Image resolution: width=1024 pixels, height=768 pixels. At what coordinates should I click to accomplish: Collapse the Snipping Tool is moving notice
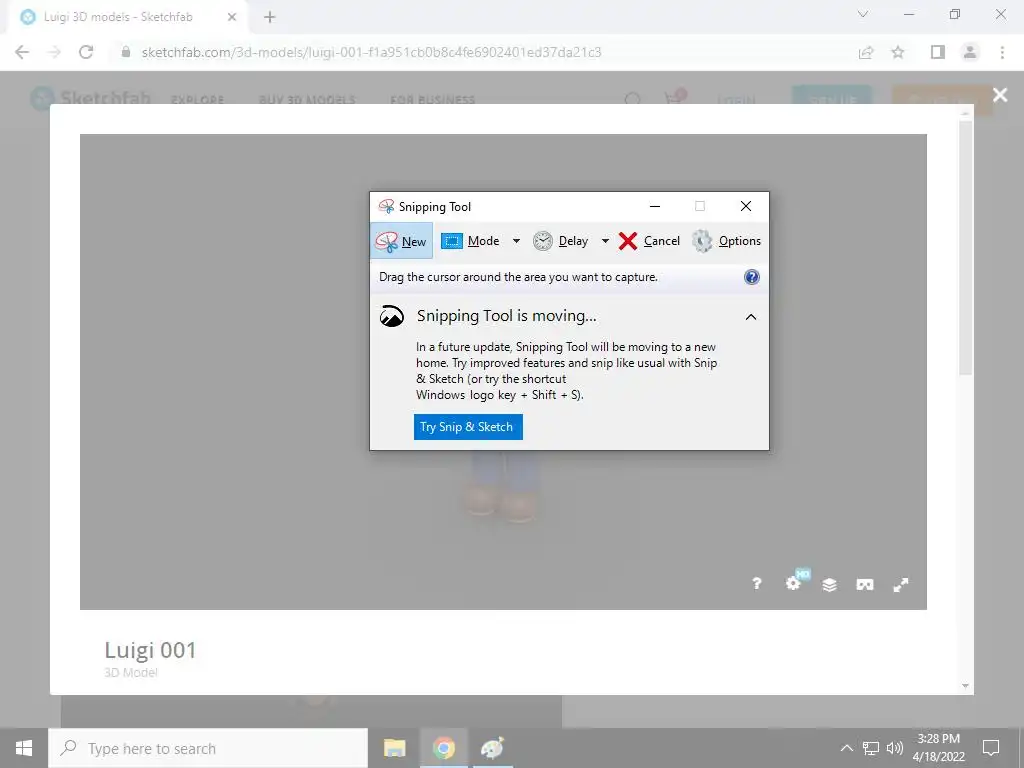751,317
